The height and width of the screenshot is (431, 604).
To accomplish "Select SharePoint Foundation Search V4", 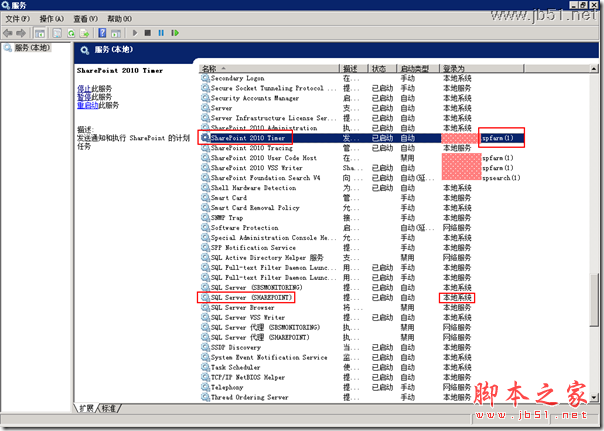I will pos(265,178).
